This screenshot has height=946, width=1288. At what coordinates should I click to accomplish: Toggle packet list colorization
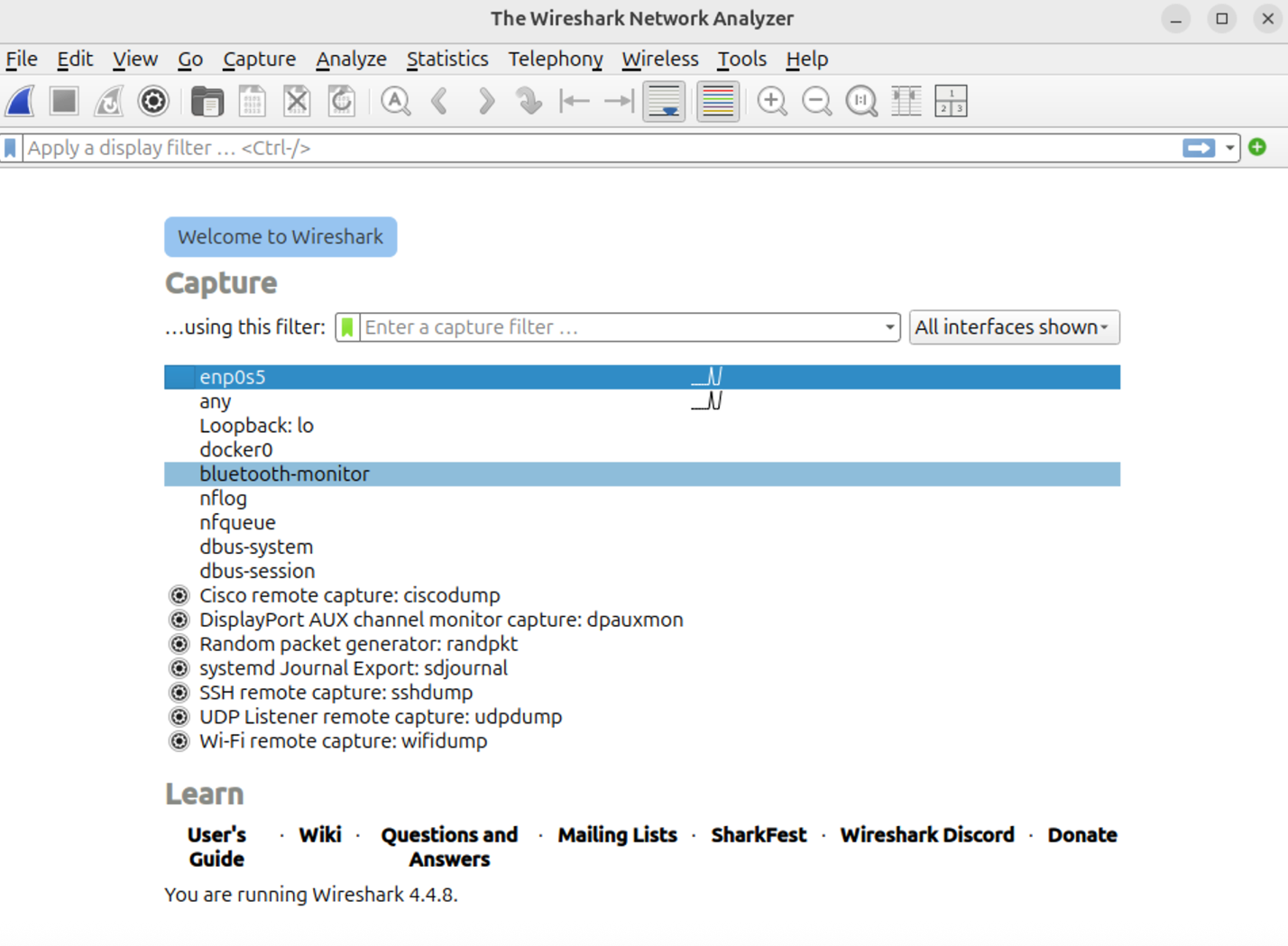pos(717,101)
